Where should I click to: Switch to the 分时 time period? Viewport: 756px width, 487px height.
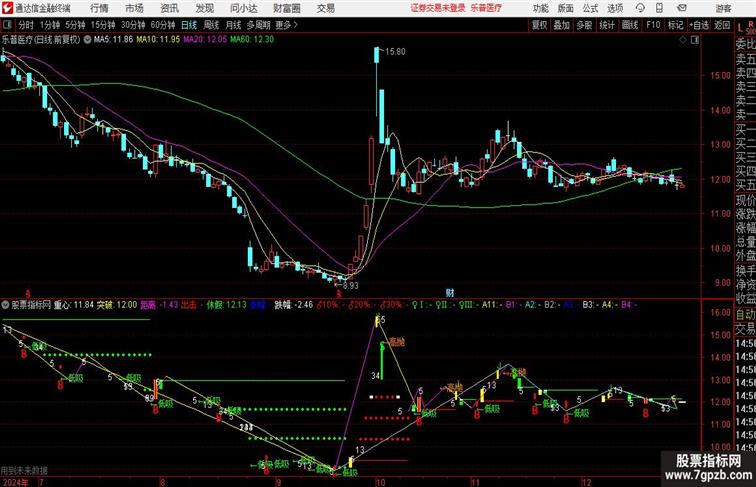point(25,25)
